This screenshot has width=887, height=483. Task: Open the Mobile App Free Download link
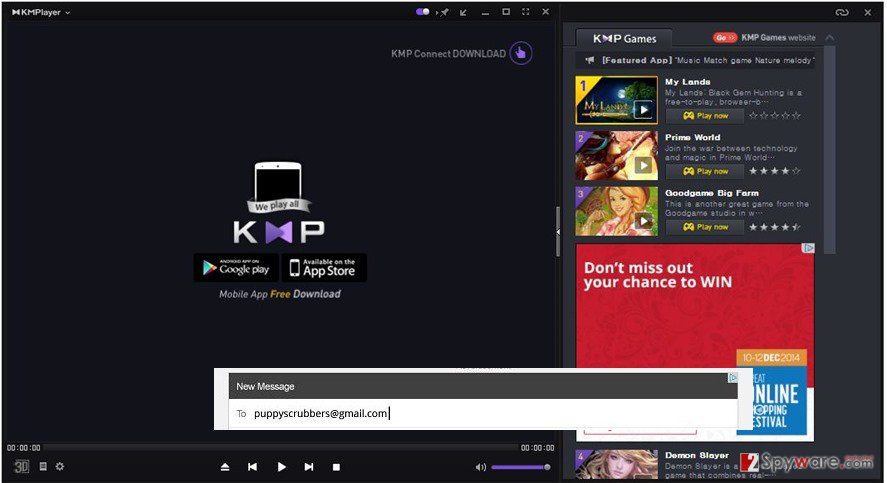coord(280,294)
